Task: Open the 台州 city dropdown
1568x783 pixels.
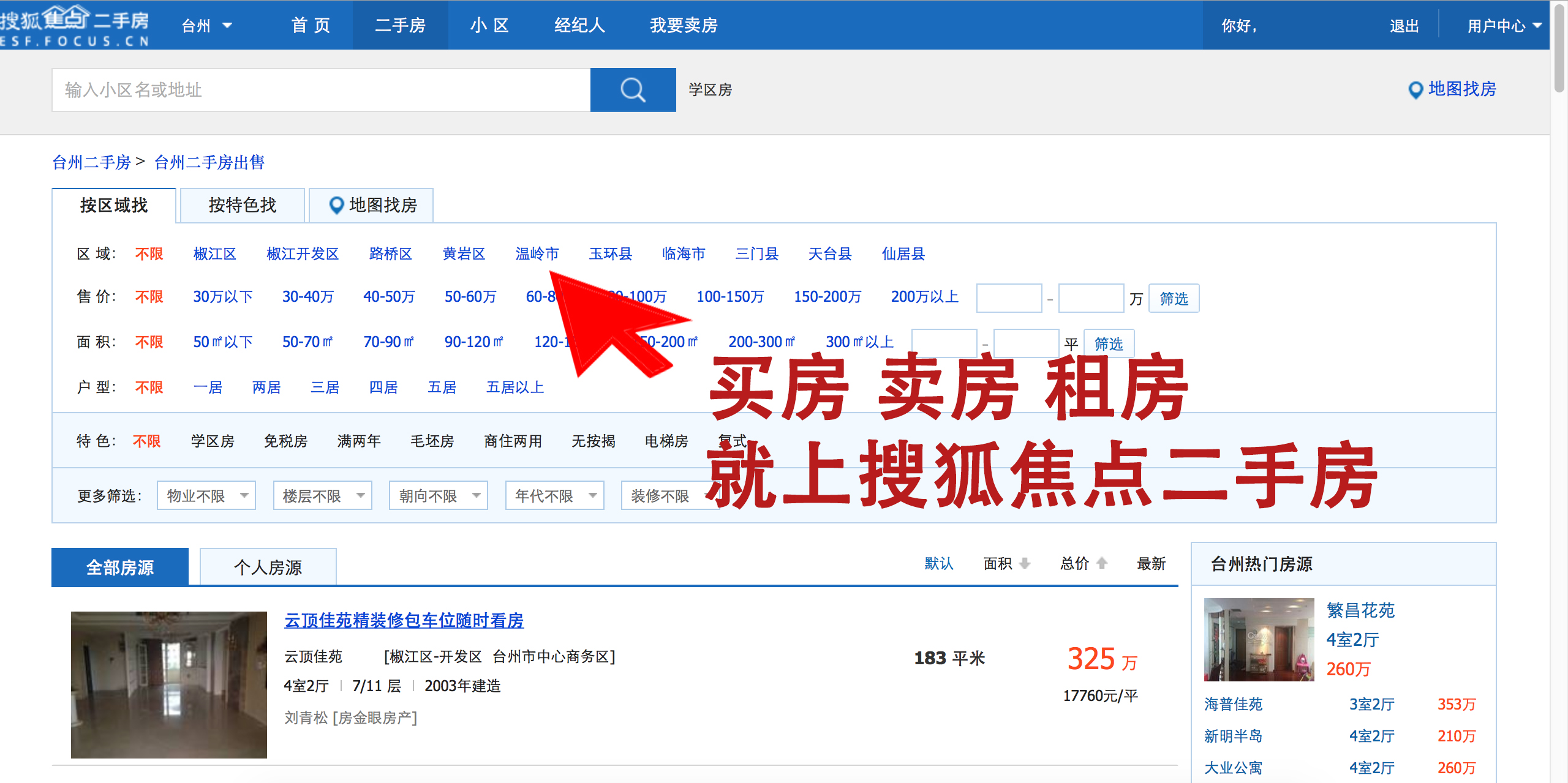Action: [x=207, y=26]
